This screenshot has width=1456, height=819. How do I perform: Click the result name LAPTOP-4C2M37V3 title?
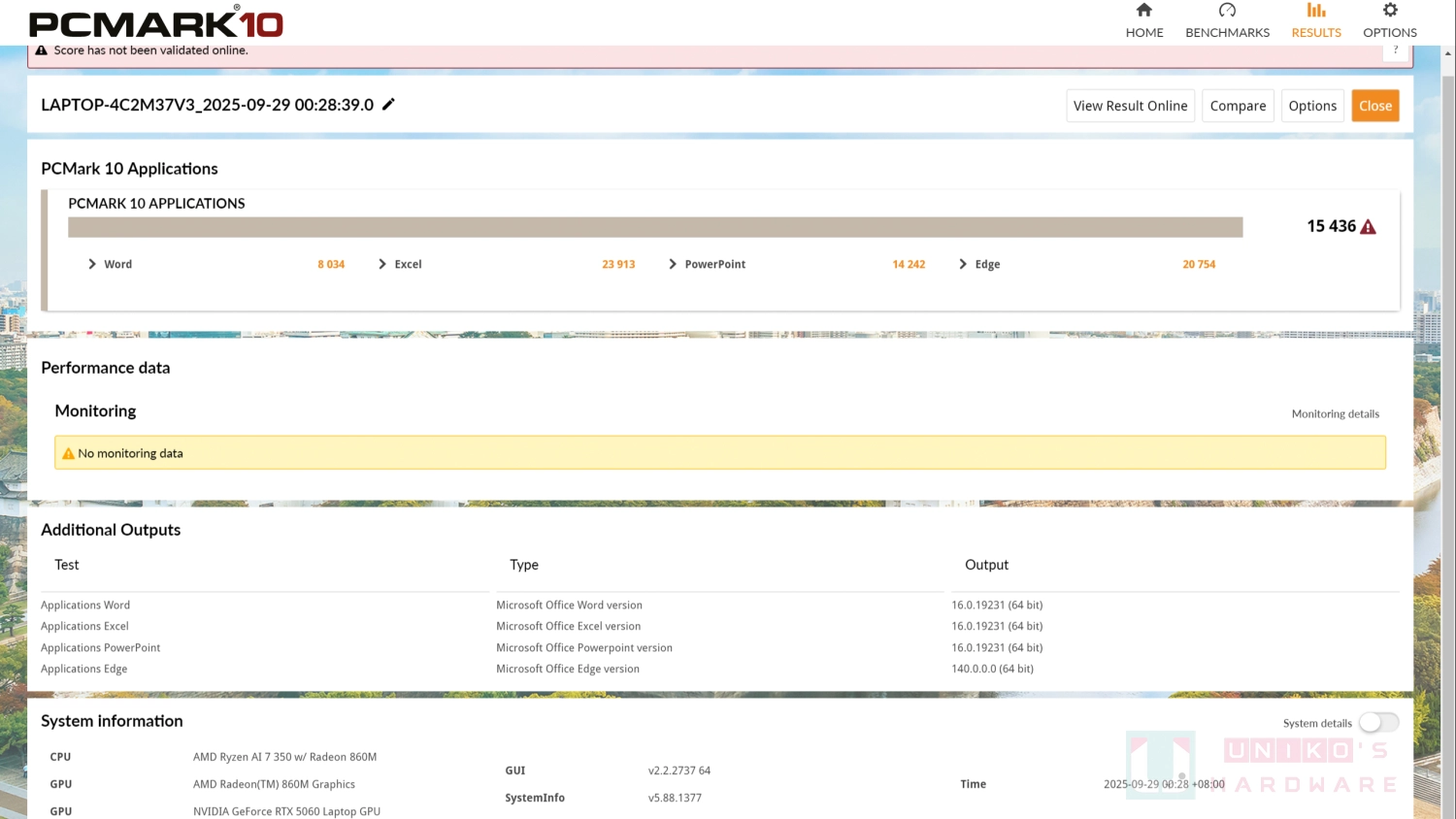point(207,105)
